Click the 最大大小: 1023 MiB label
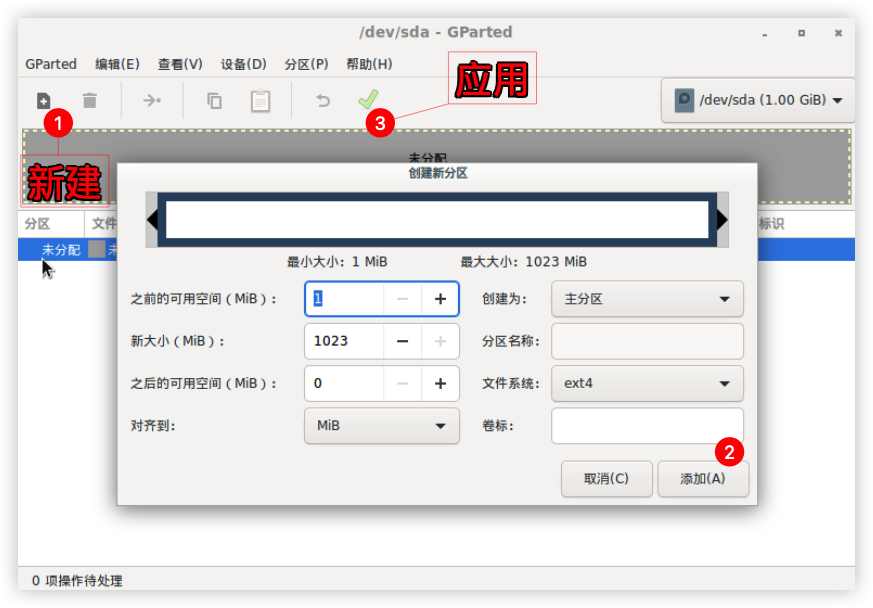The width and height of the screenshot is (873, 608). (x=523, y=262)
